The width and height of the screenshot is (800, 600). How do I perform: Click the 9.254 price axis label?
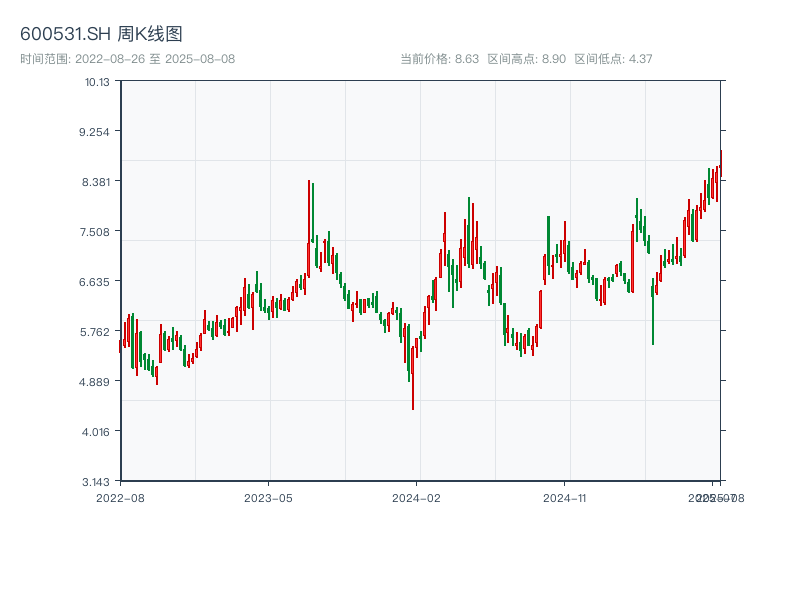click(x=97, y=131)
